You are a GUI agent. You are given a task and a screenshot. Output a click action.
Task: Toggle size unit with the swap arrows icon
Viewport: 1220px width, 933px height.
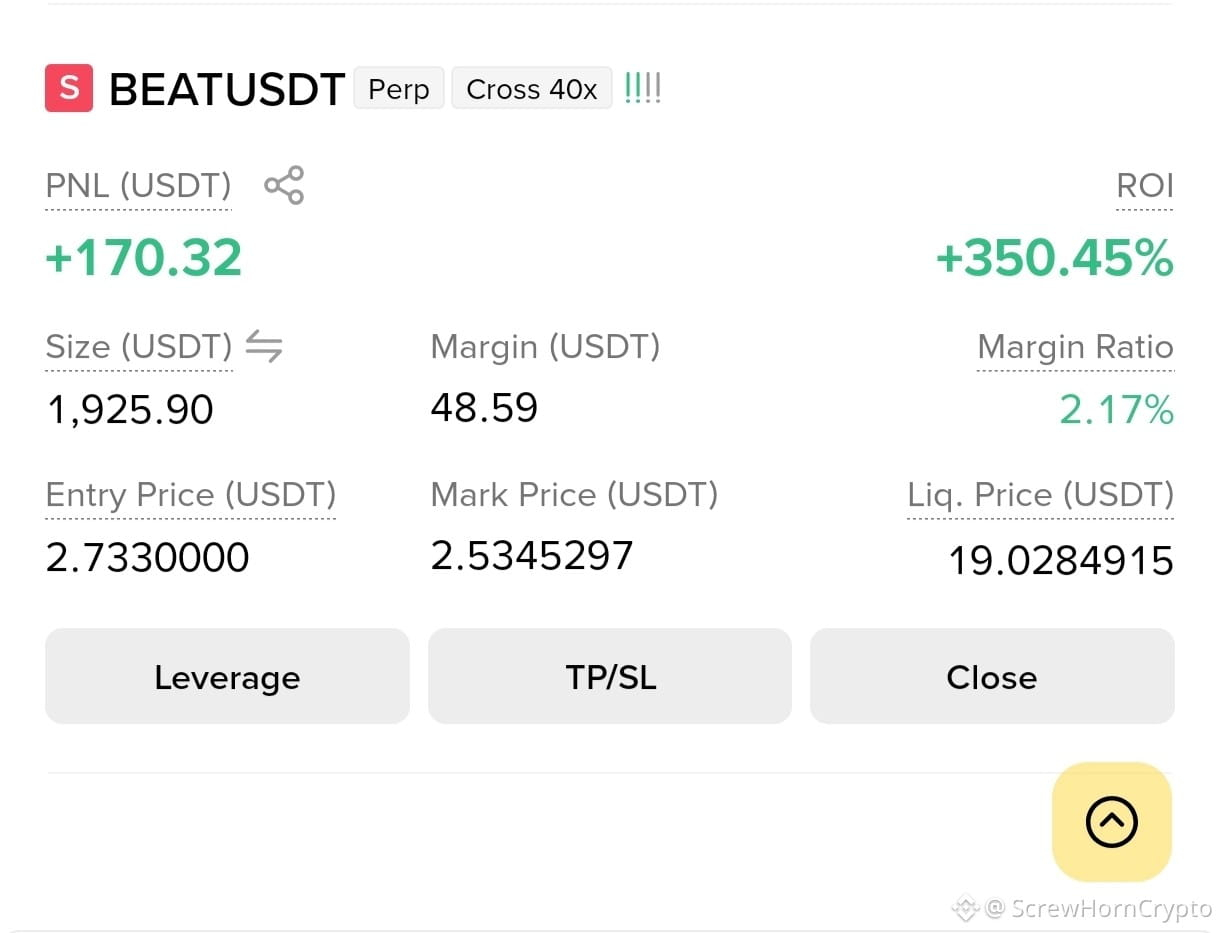(x=264, y=346)
